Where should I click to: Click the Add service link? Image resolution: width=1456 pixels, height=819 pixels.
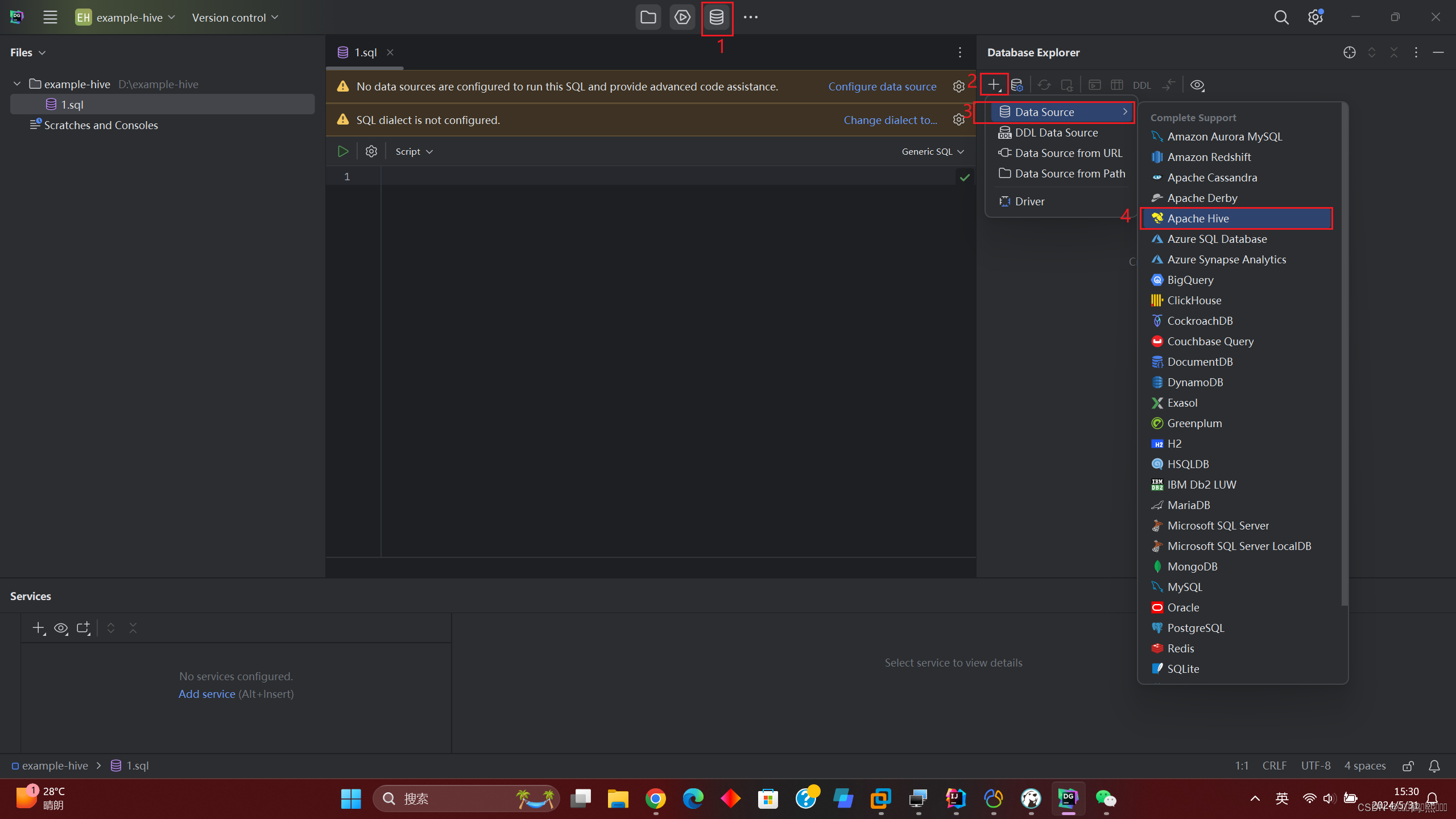[206, 694]
